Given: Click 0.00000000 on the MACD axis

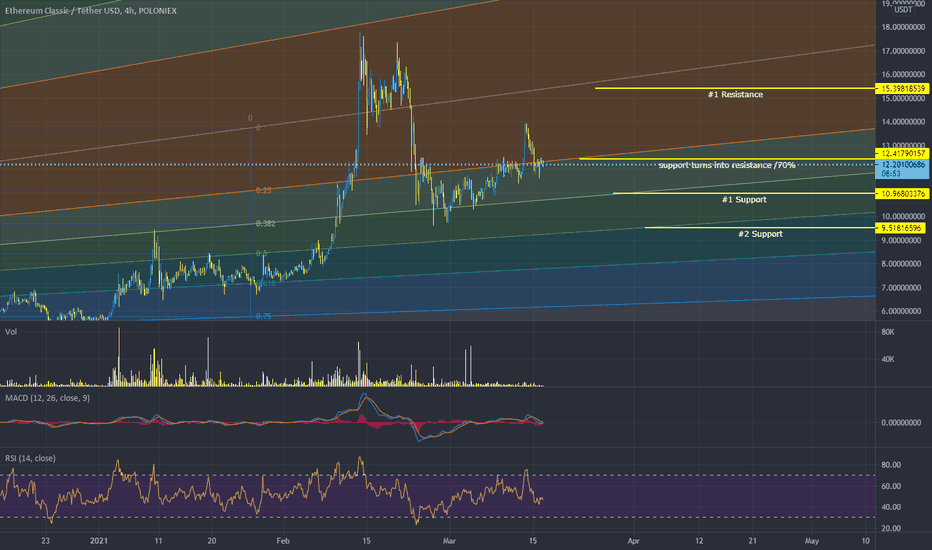Looking at the screenshot, I should pos(901,423).
